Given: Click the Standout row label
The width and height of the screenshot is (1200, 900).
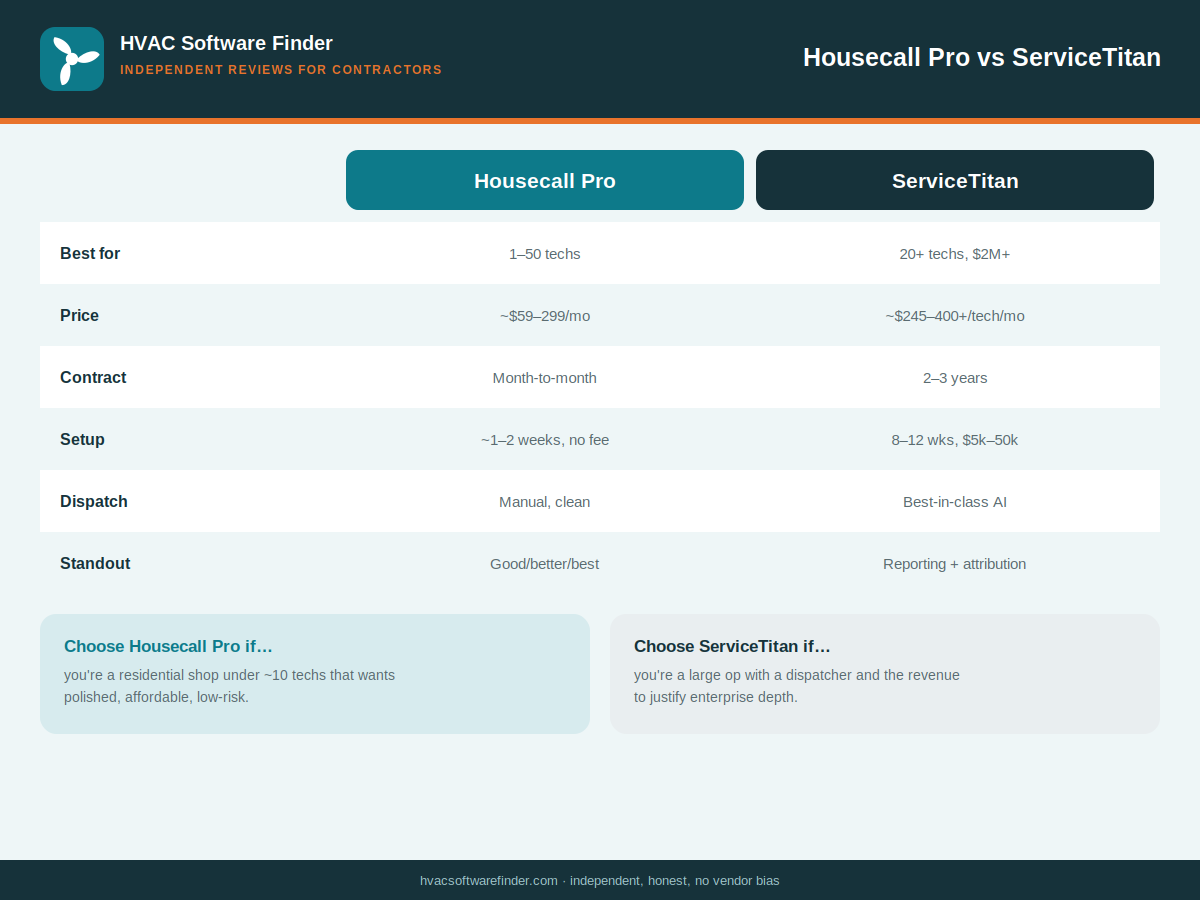Looking at the screenshot, I should point(95,564).
